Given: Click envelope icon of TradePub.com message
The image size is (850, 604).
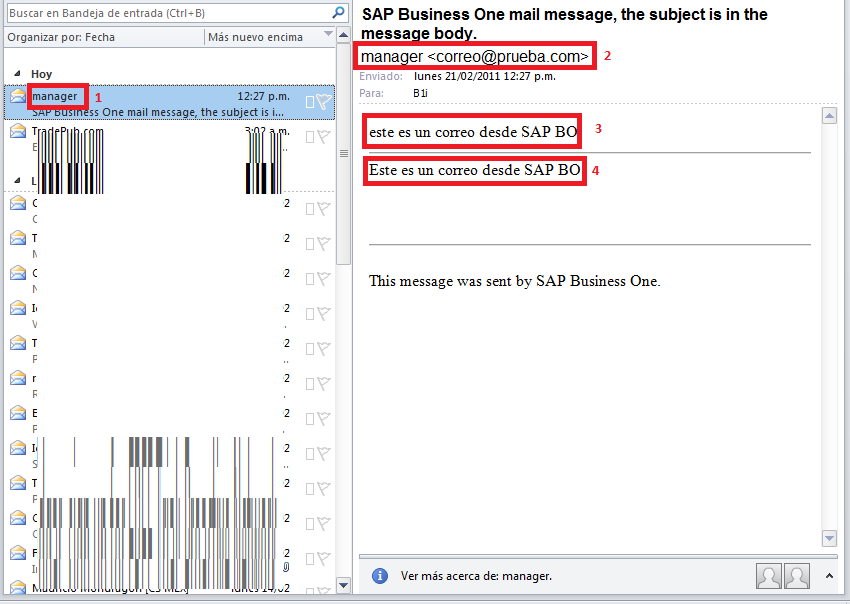Looking at the screenshot, I should [x=18, y=131].
